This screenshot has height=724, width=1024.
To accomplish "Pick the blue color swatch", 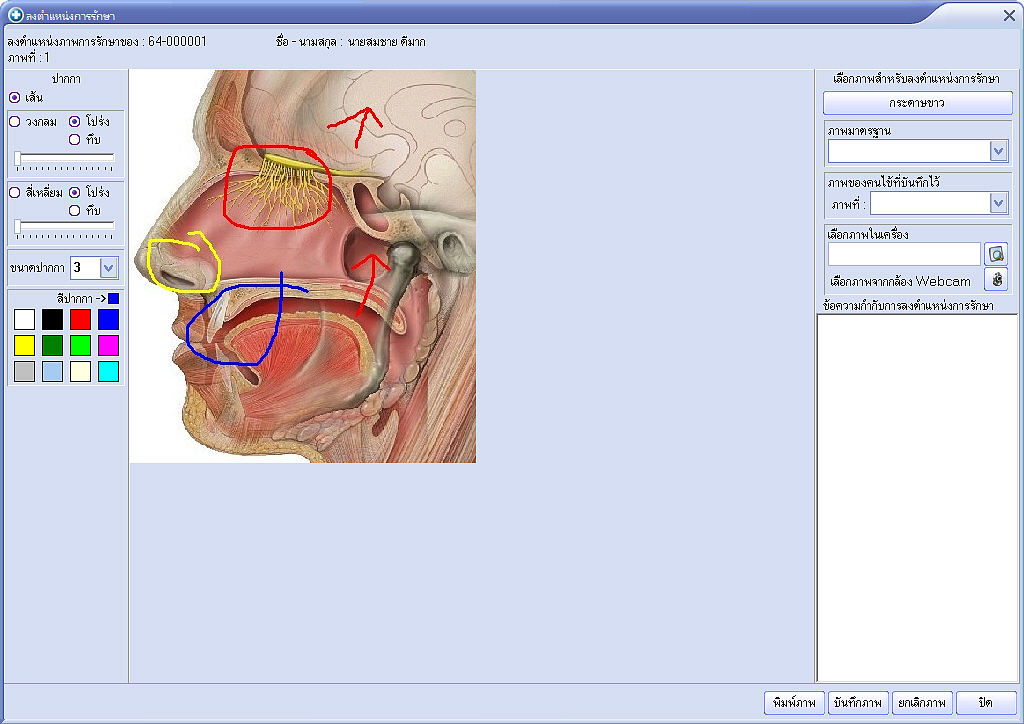I will pyautogui.click(x=108, y=319).
